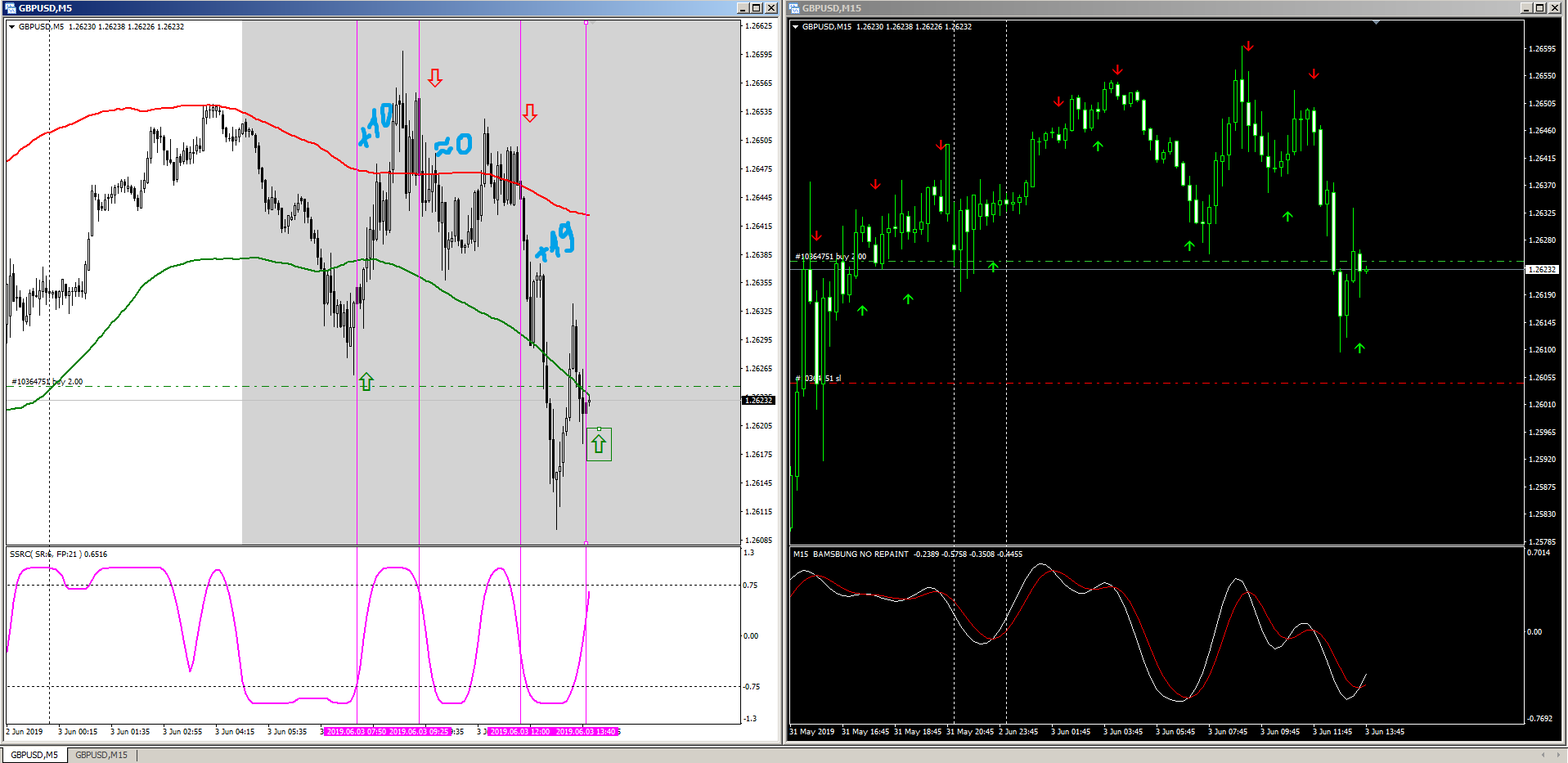Click the 1.26232 current price tag in M5
This screenshot has width=1568, height=763.
(758, 400)
